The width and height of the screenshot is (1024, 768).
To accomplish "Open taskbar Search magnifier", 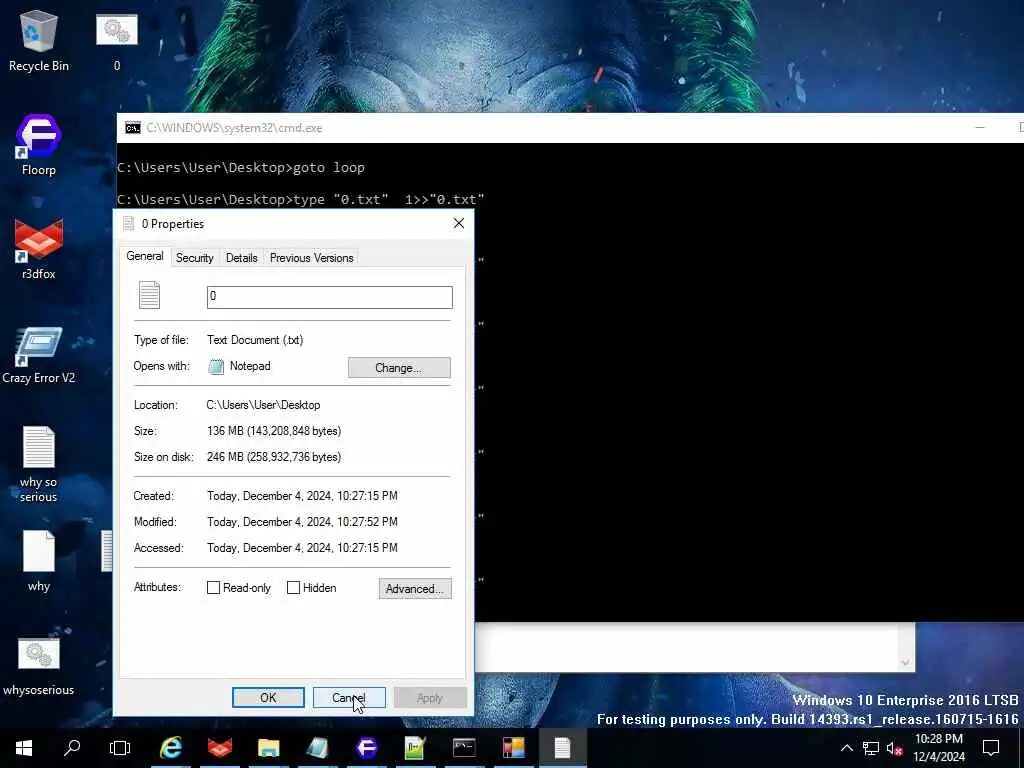I will [x=72, y=748].
